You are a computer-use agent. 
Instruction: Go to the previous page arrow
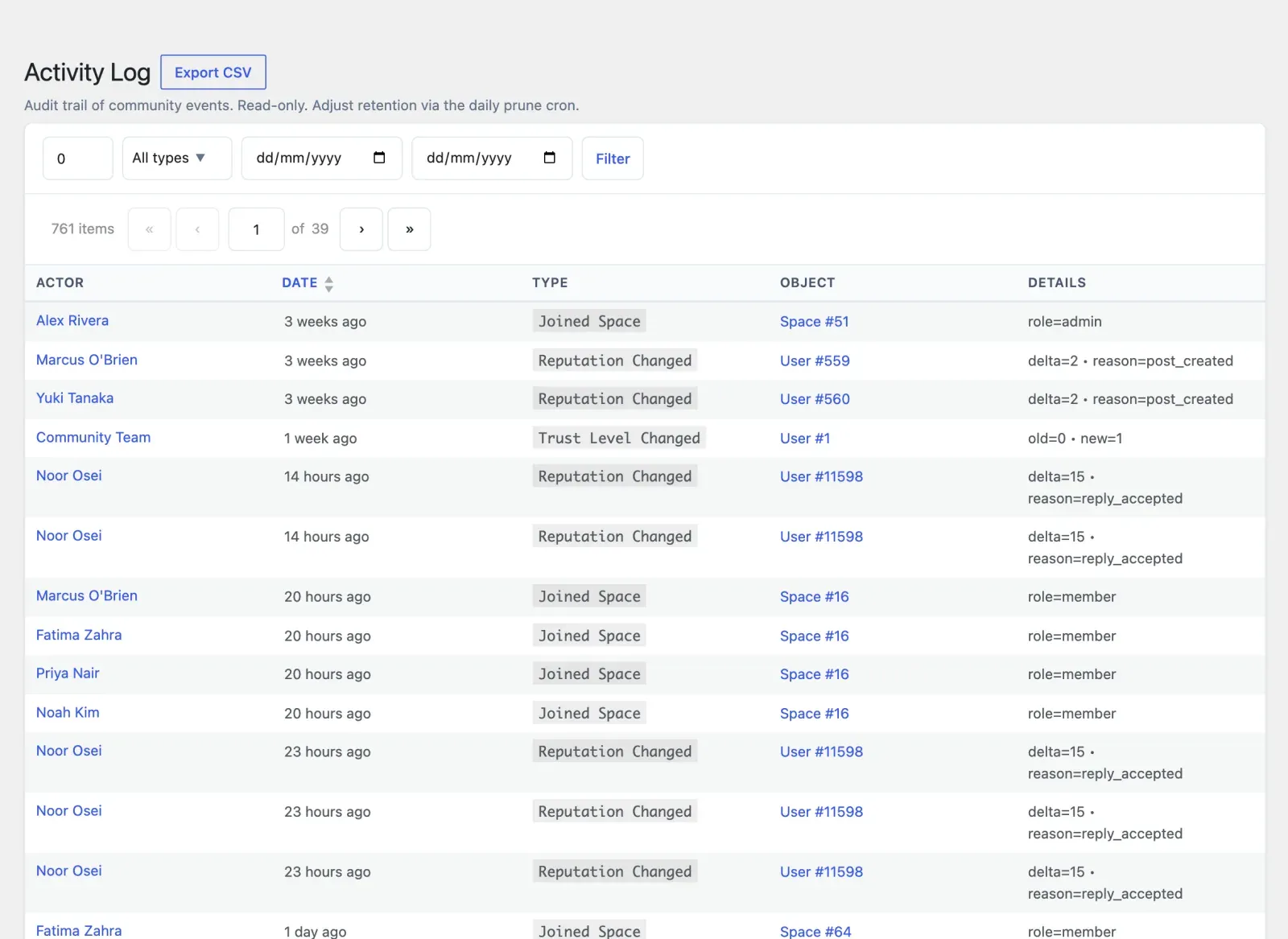[x=197, y=229]
